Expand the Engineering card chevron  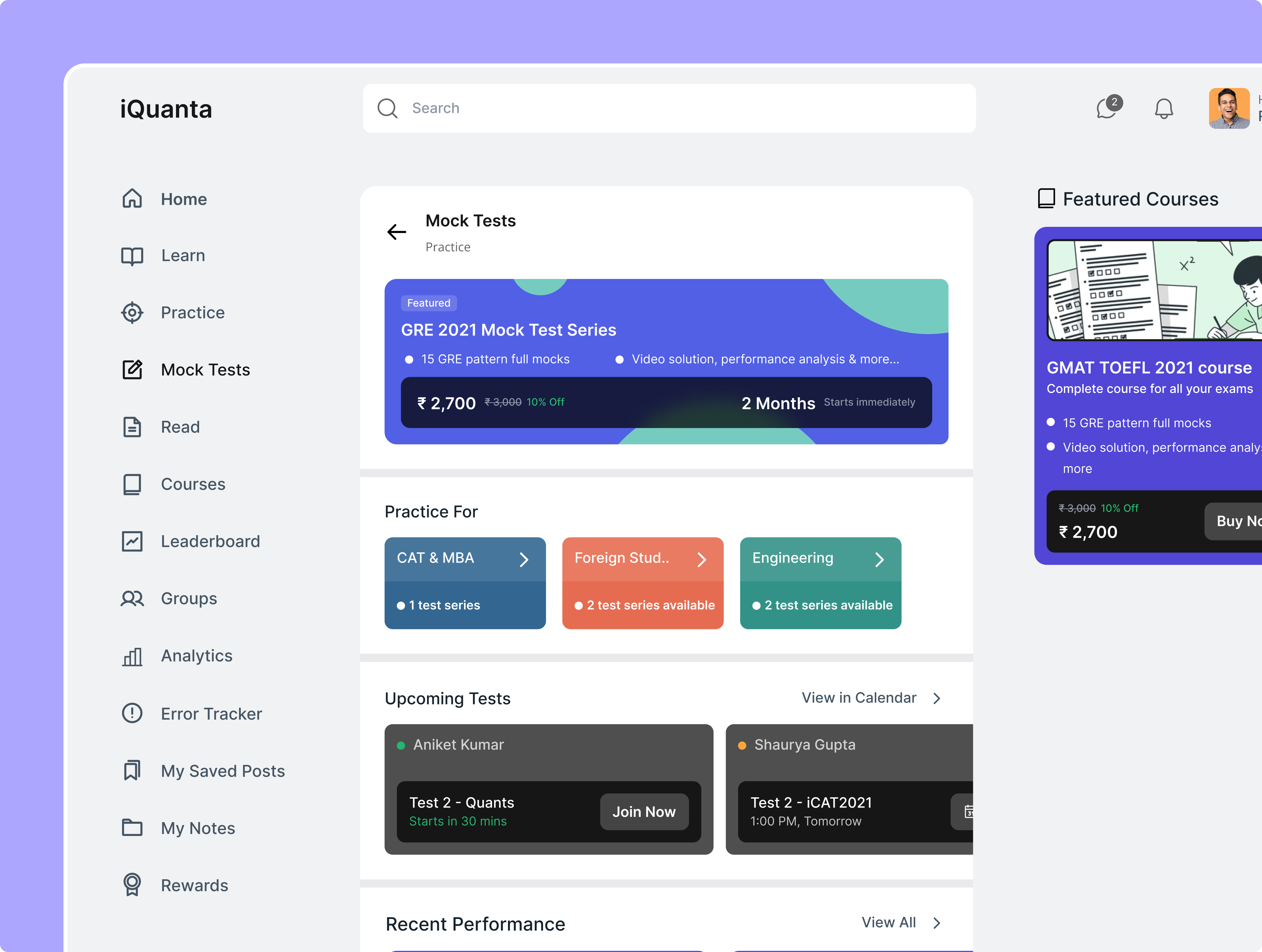[879, 560]
